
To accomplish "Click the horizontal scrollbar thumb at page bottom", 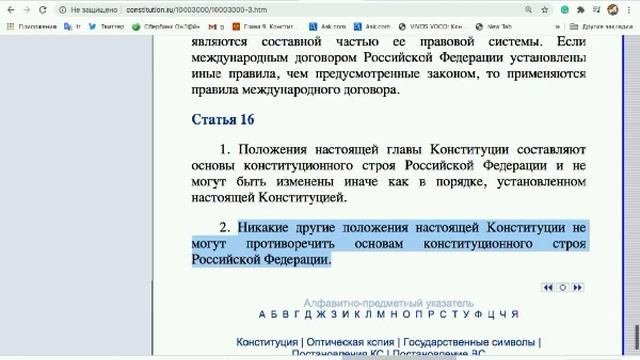I will pos(399,358).
